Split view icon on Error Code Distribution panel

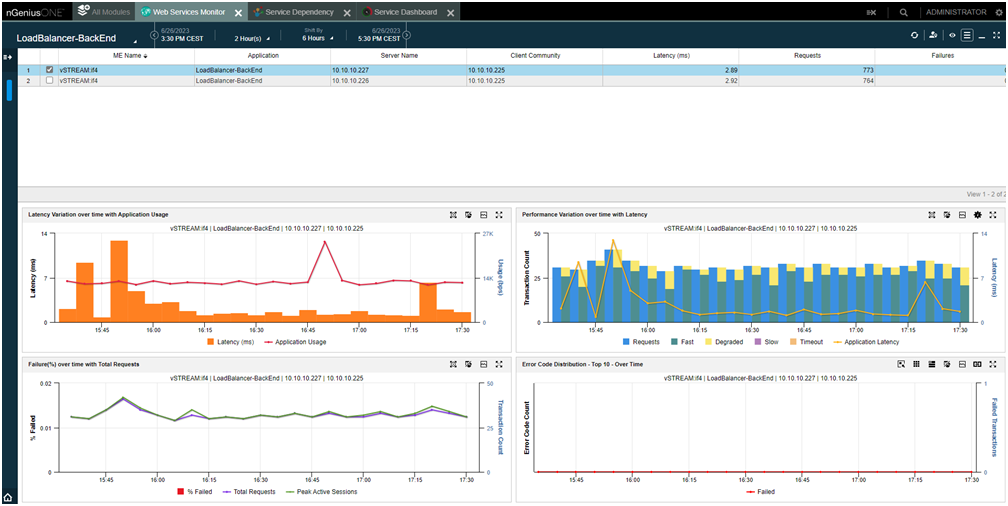coord(977,364)
